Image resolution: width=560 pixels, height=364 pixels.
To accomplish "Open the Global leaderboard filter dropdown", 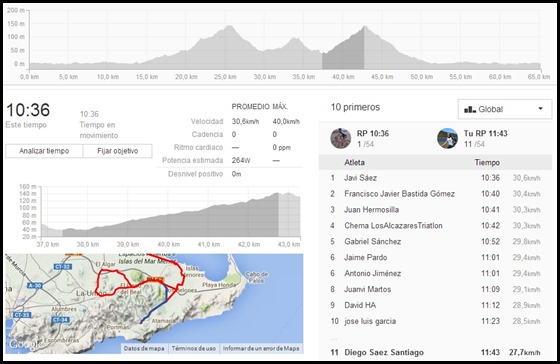I will [505, 109].
